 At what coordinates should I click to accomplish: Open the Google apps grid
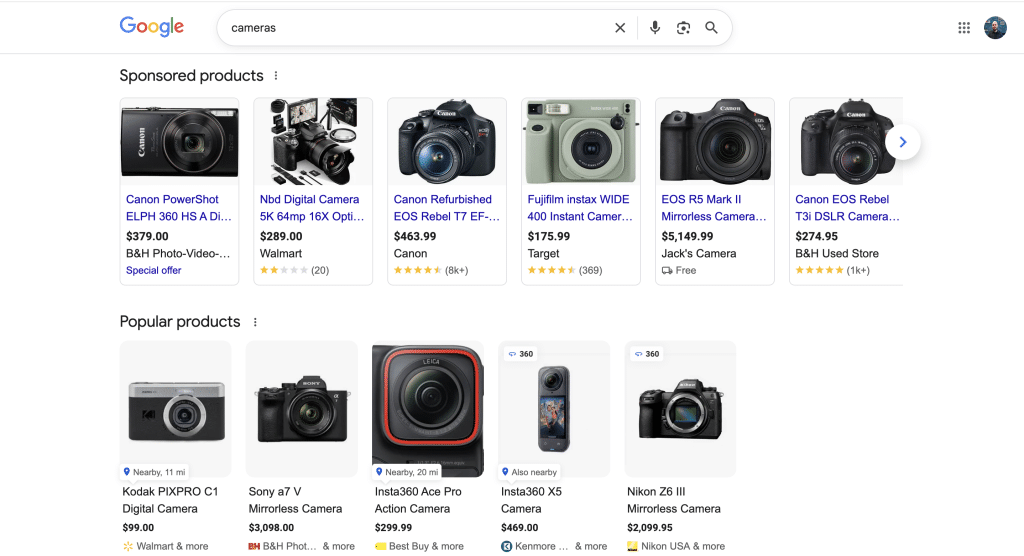(964, 27)
